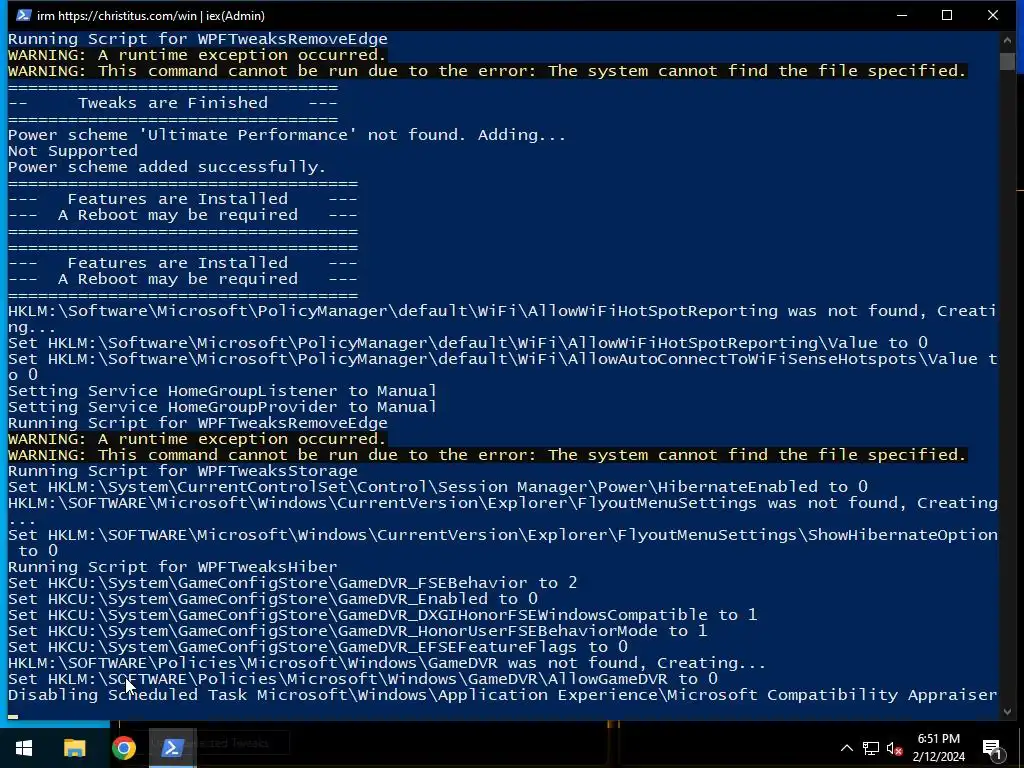Click 'Power scheme added successfully.' line
Image resolution: width=1024 pixels, height=768 pixels.
coord(167,167)
